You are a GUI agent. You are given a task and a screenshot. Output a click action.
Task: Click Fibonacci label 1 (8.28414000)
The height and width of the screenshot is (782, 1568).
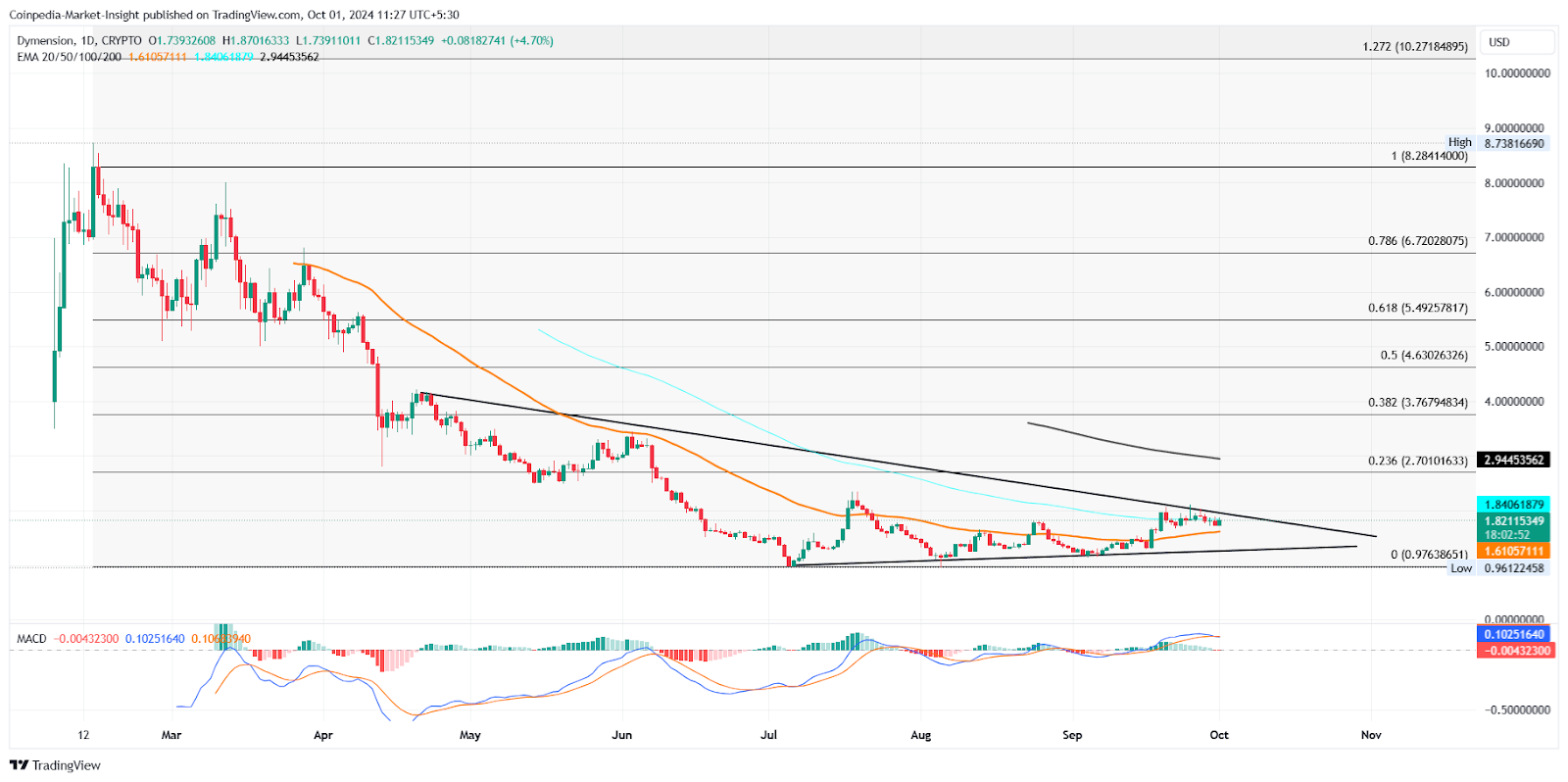[x=1430, y=156]
